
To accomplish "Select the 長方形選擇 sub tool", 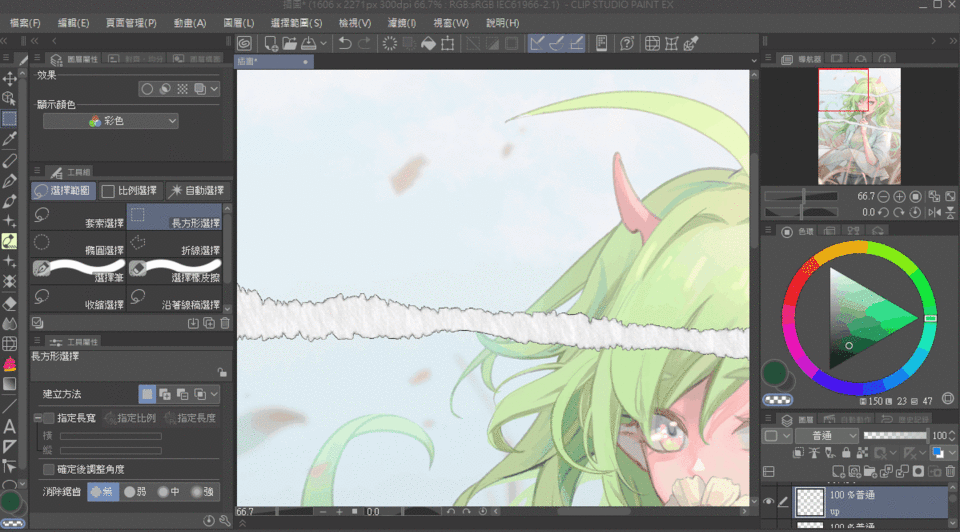I will point(175,215).
